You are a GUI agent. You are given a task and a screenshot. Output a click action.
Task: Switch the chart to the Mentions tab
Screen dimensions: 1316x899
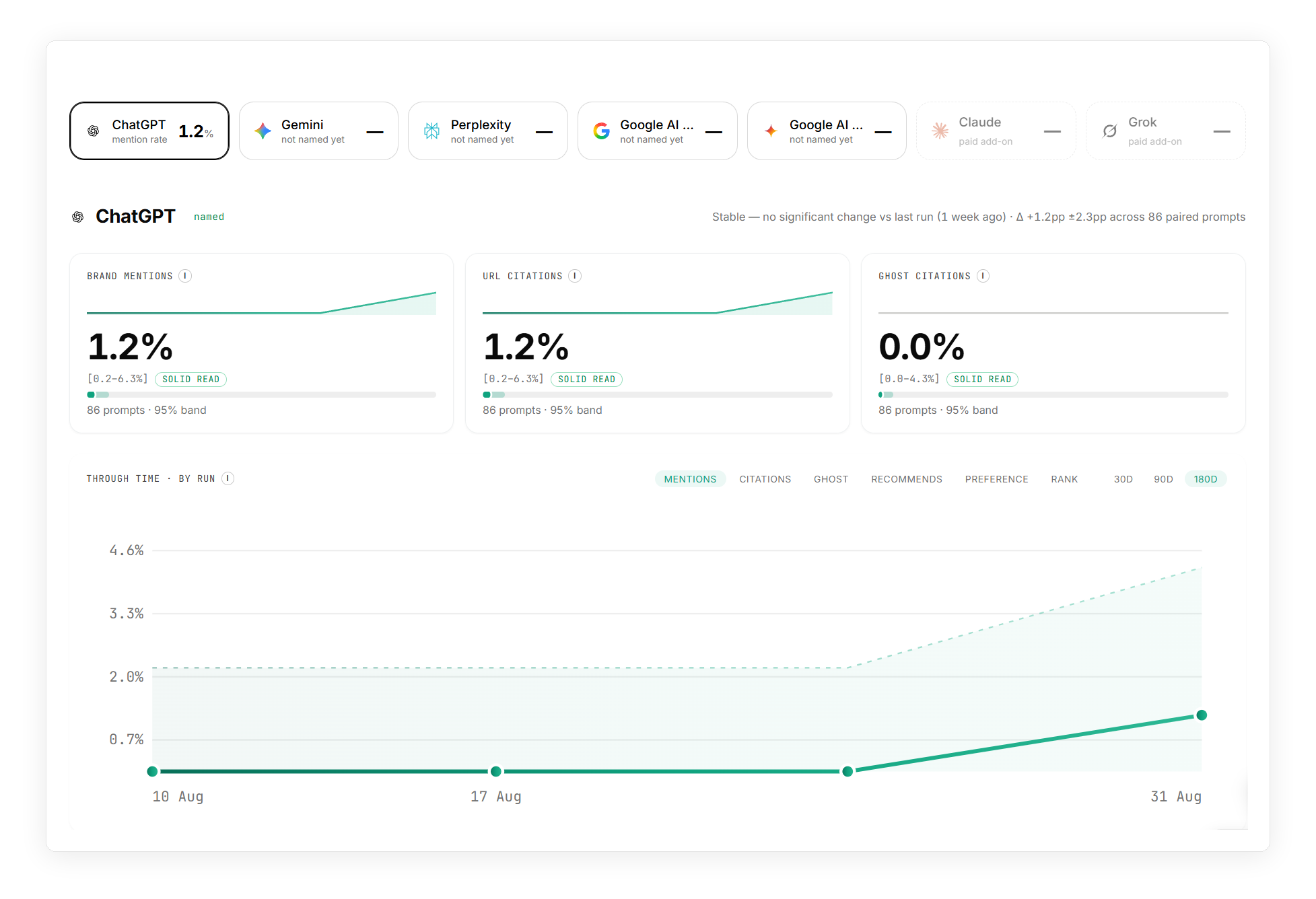coord(691,479)
